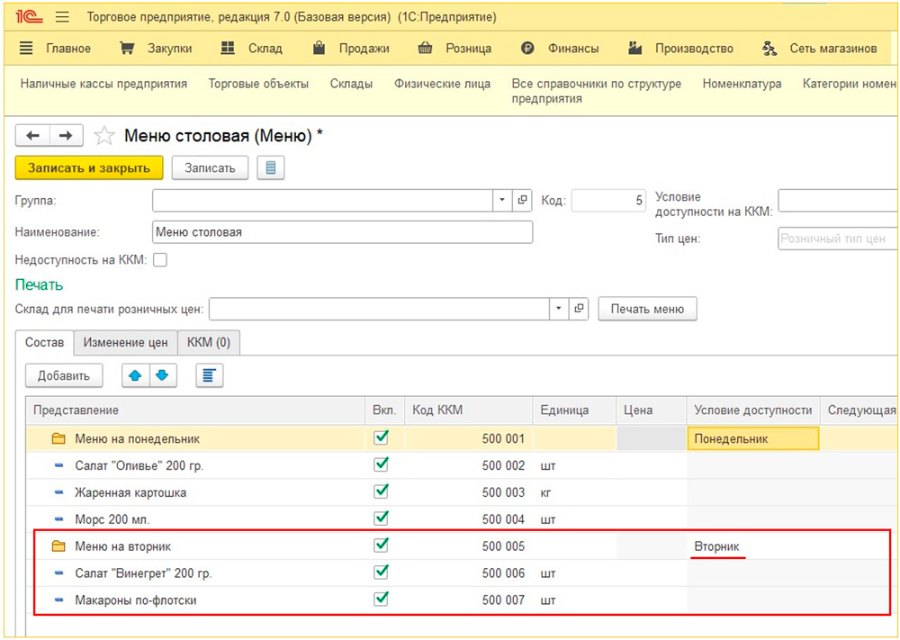Click into the Наименование input field

tap(343, 232)
